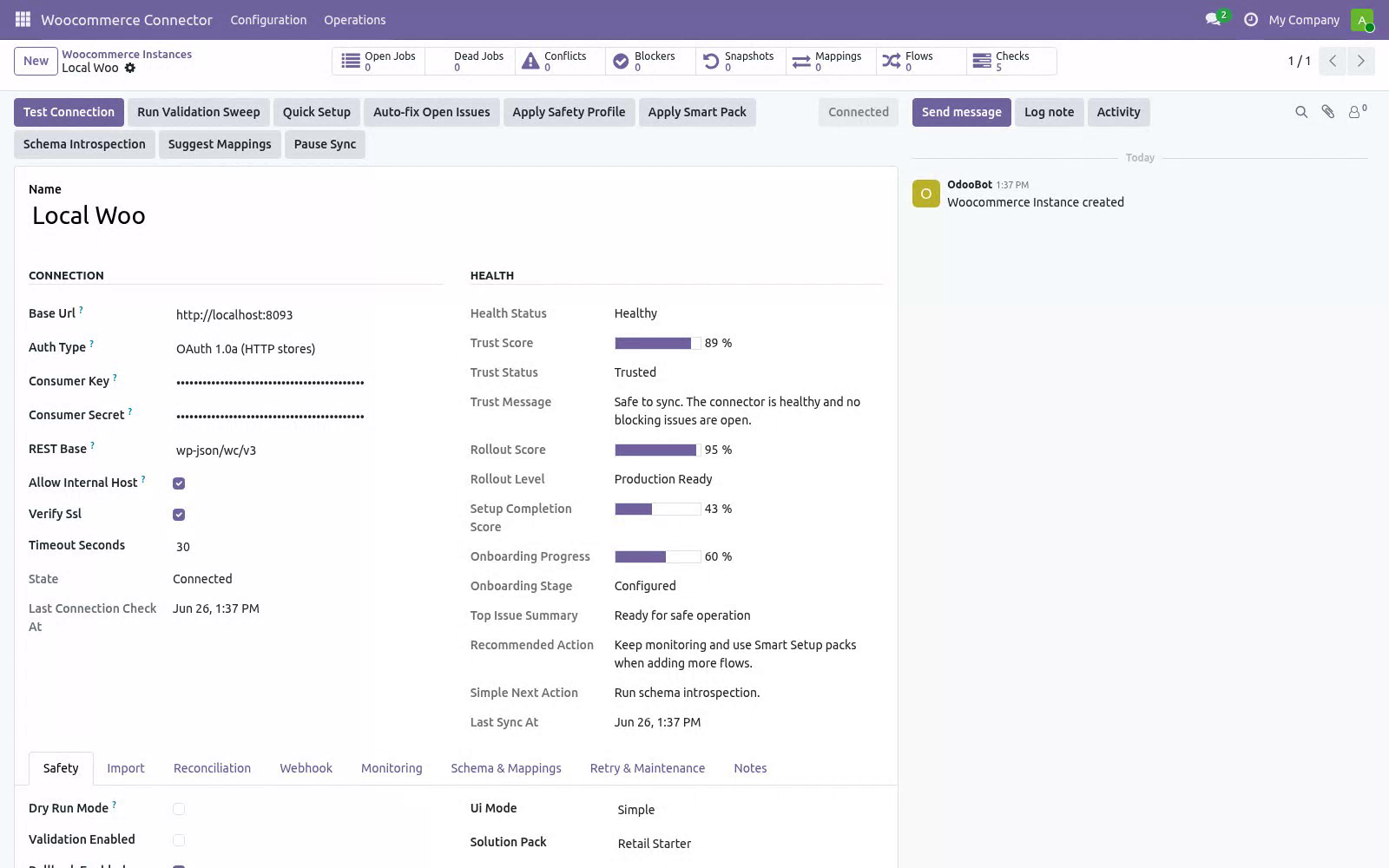
Task: Open the user avatar menu
Action: pyautogui.click(x=1362, y=19)
